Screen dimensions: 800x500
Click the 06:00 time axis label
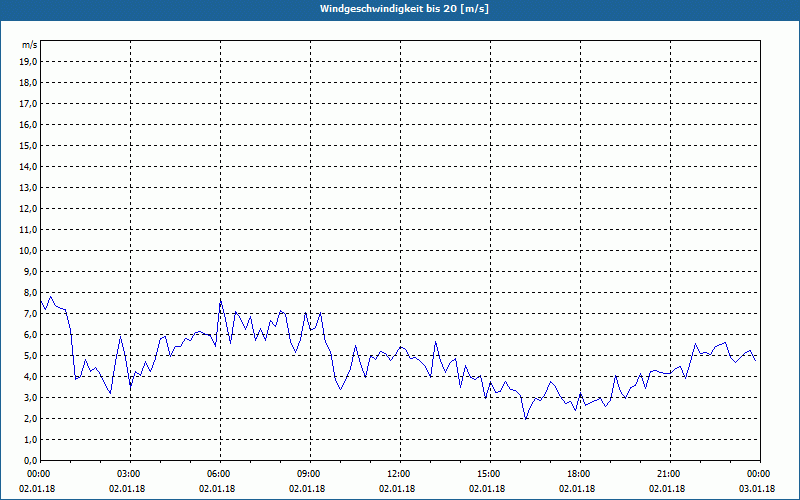point(220,474)
